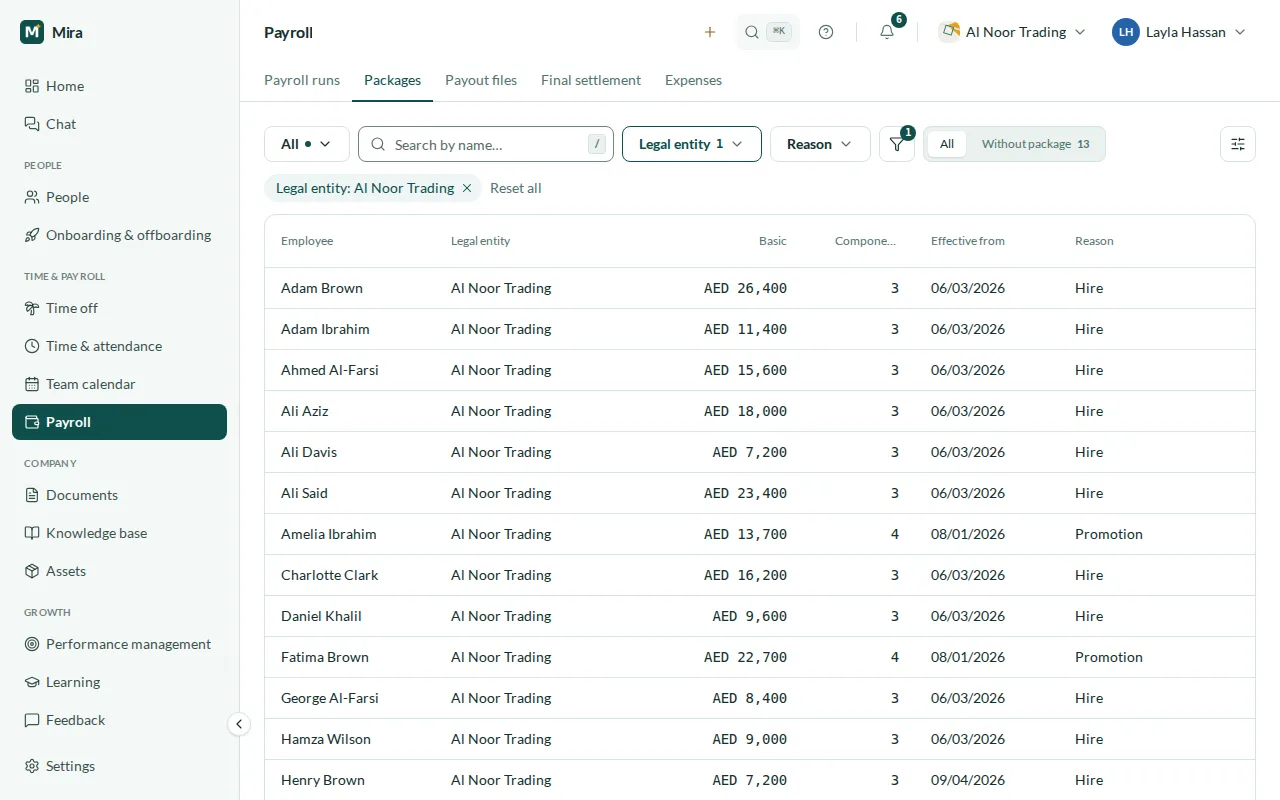1280x800 pixels.
Task: Expand the Reason filter dropdown
Action: [x=820, y=144]
